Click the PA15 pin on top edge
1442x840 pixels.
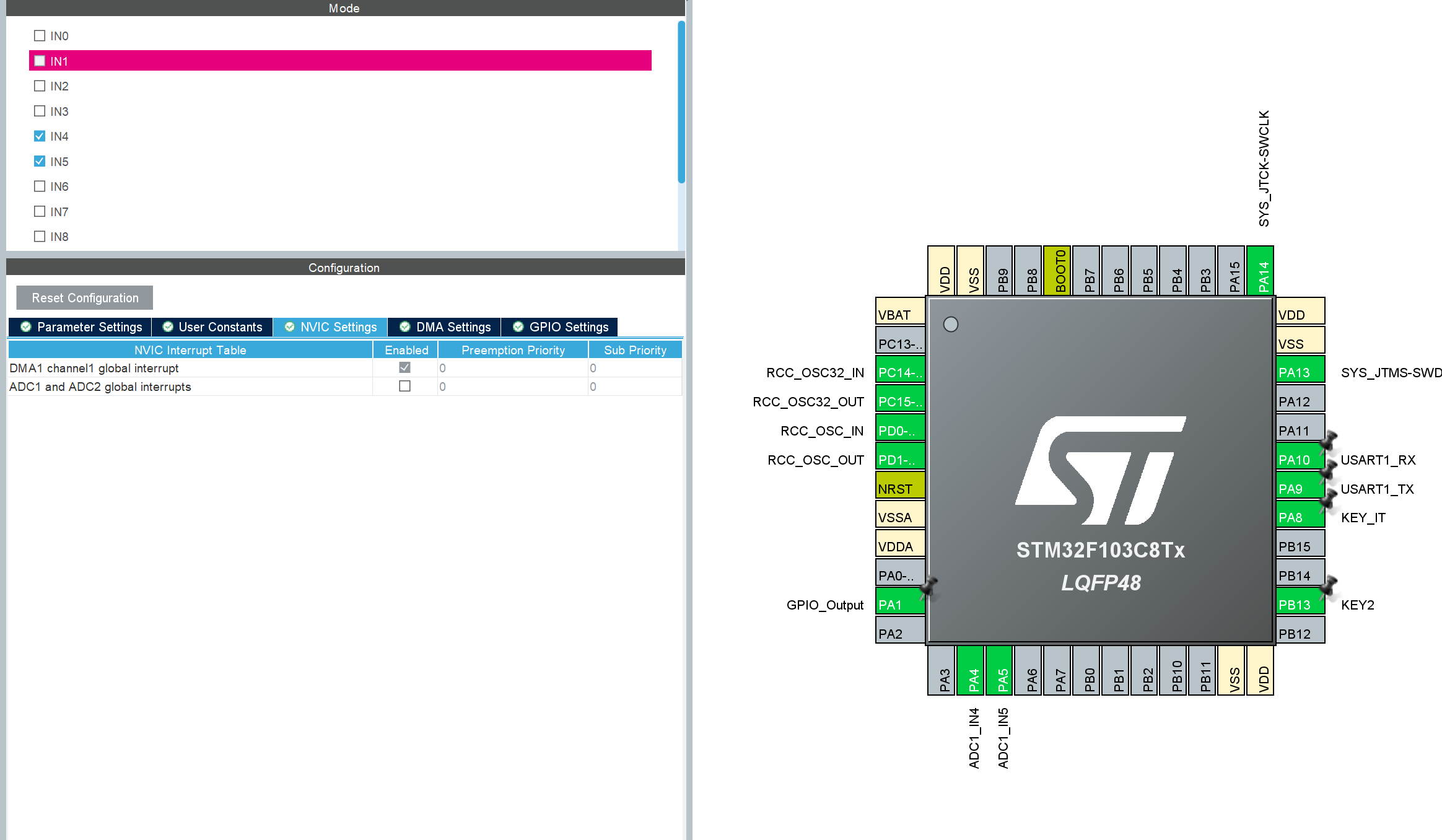1231,271
